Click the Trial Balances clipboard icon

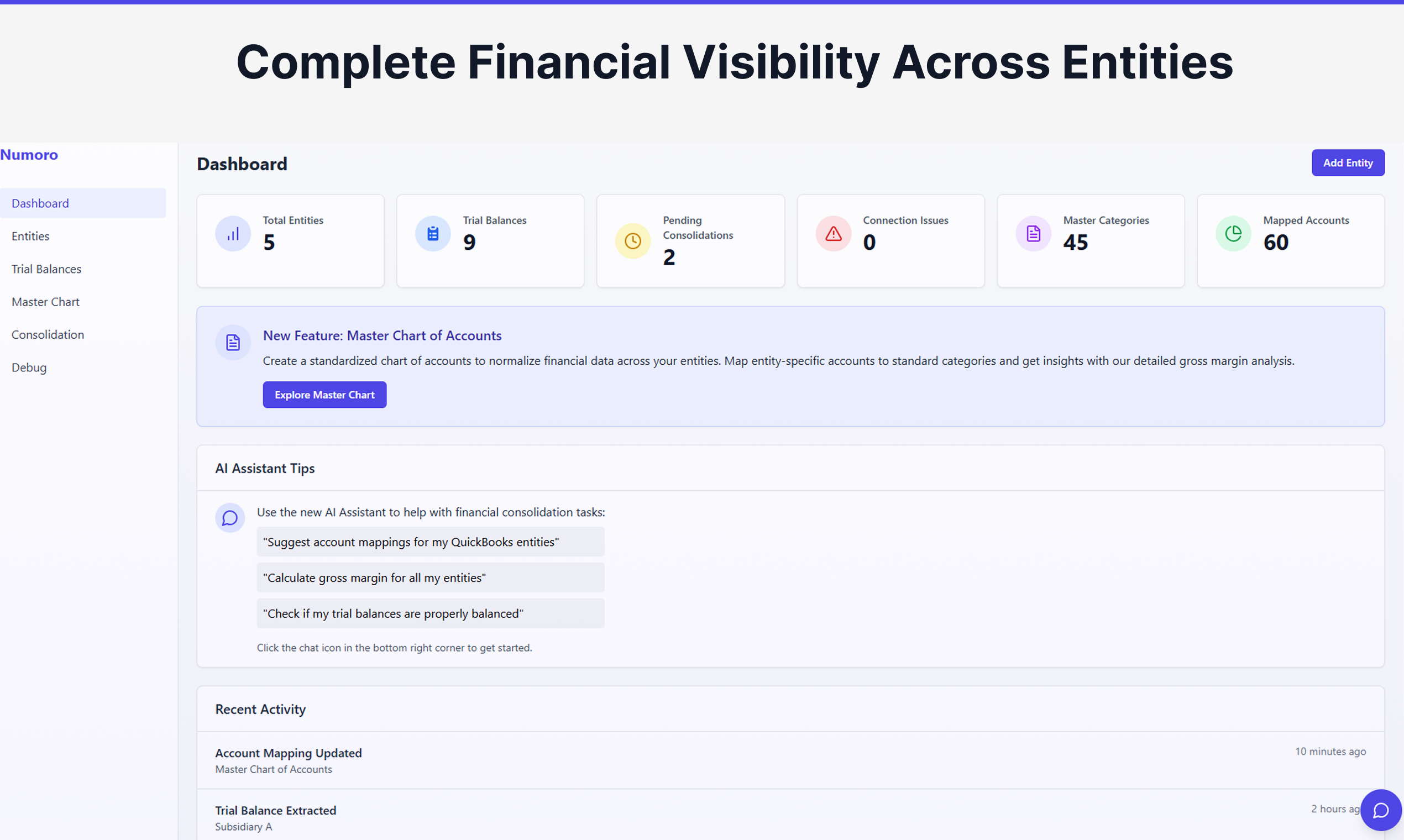pyautogui.click(x=432, y=233)
